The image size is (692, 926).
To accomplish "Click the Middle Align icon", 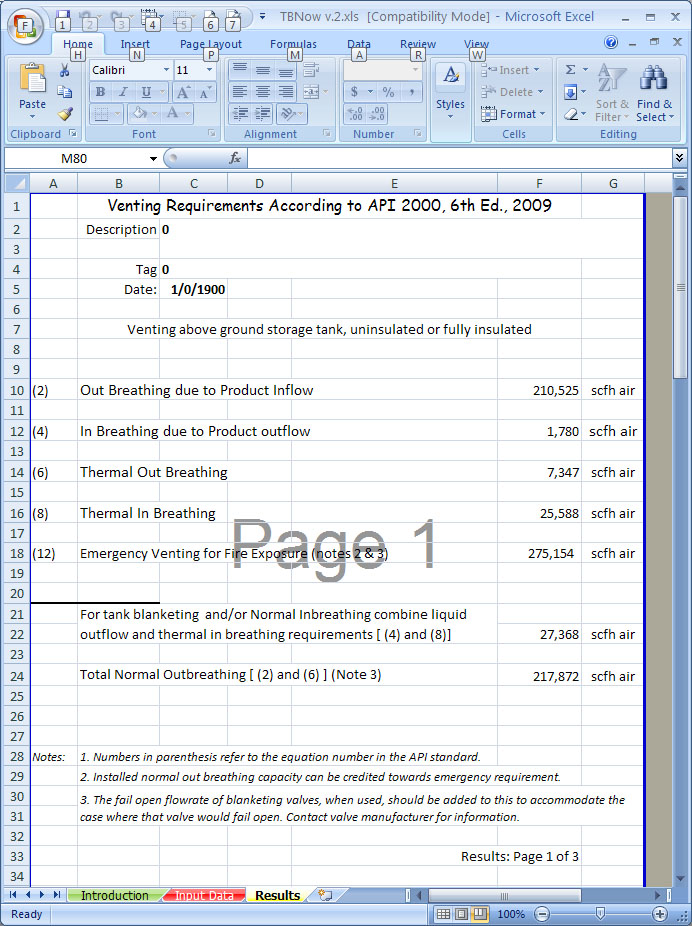I will pos(263,70).
